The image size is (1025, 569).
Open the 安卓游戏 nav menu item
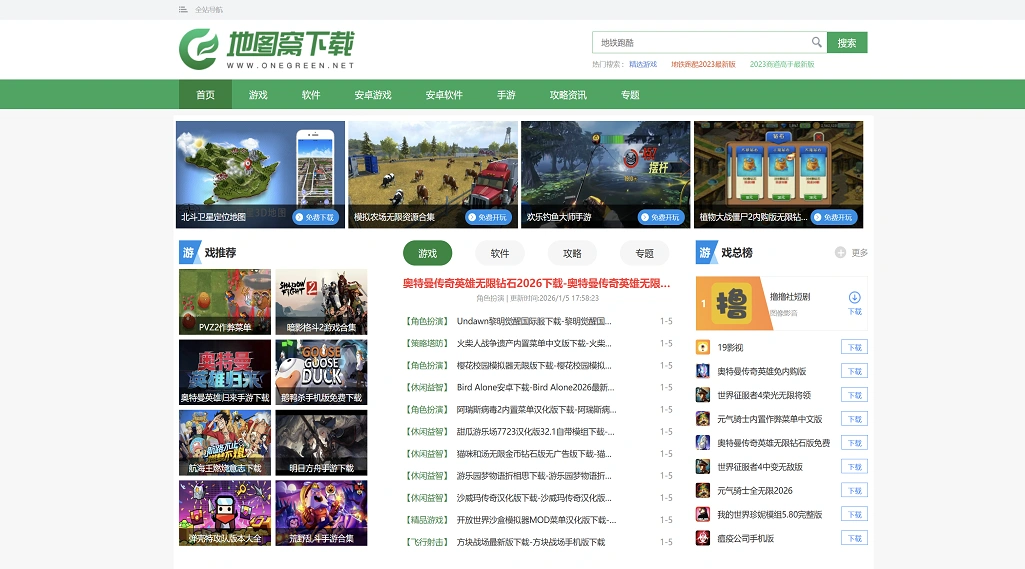point(373,94)
